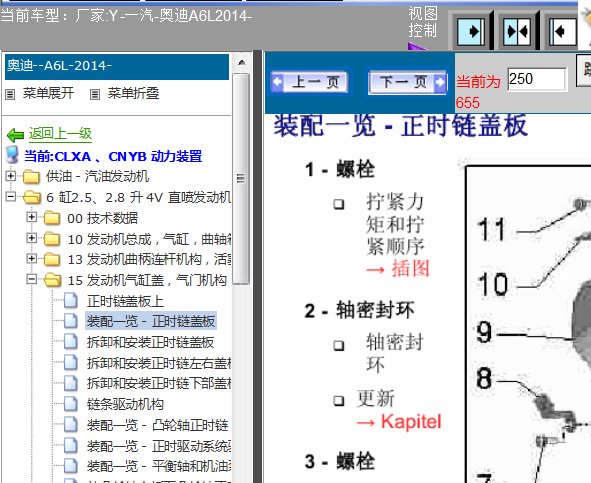Click the 奥迪--A6L-2014- header bar
Viewport: 591px width, 483px height.
(117, 67)
